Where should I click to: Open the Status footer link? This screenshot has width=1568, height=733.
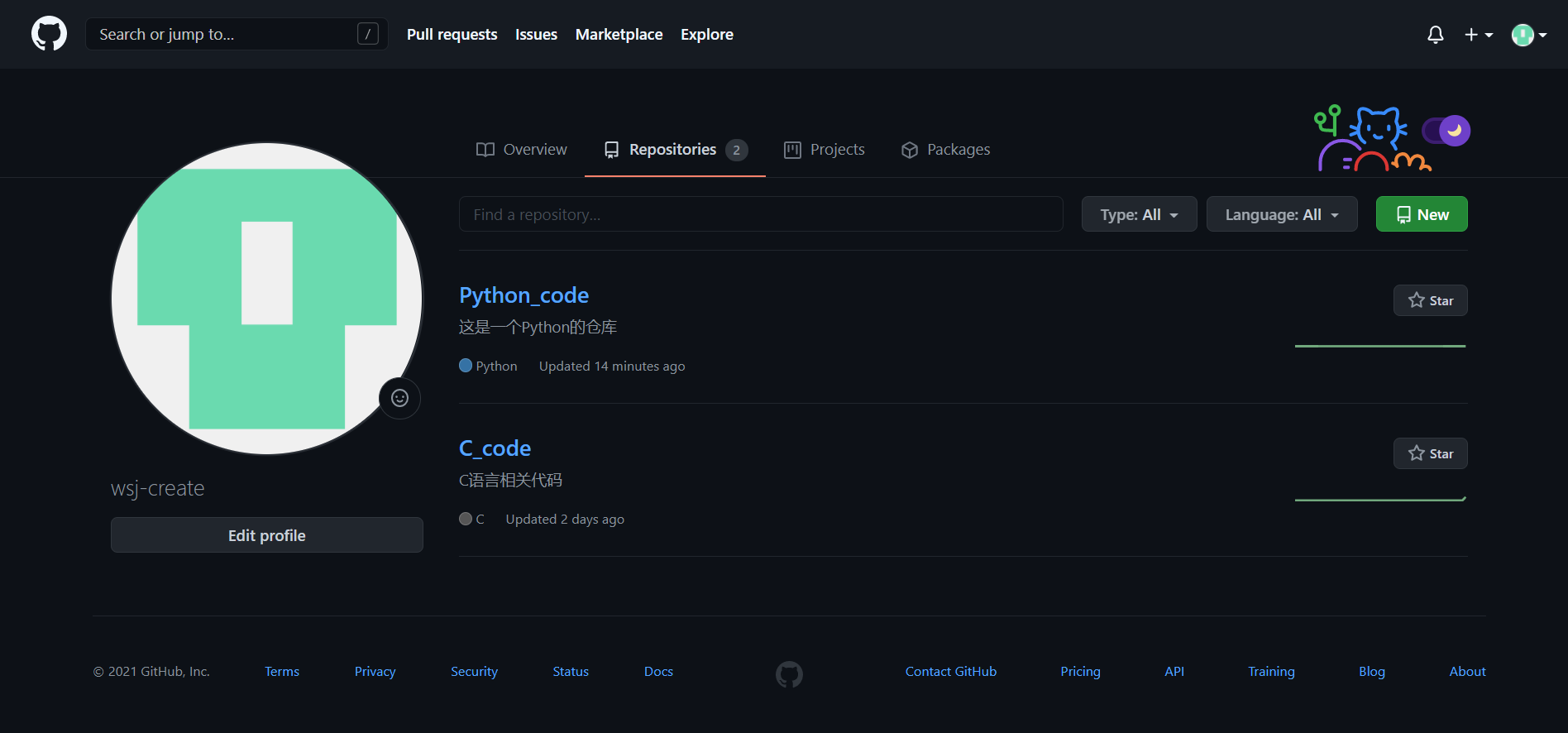tap(571, 672)
